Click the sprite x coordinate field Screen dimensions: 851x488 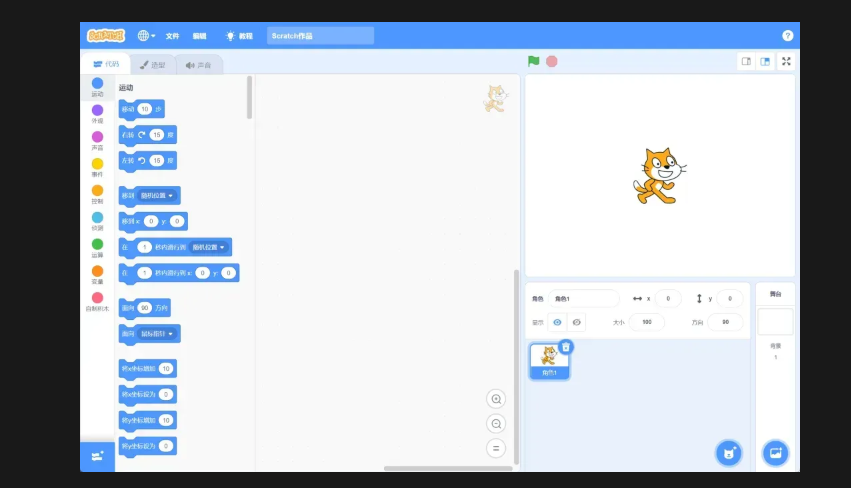pyautogui.click(x=668, y=299)
